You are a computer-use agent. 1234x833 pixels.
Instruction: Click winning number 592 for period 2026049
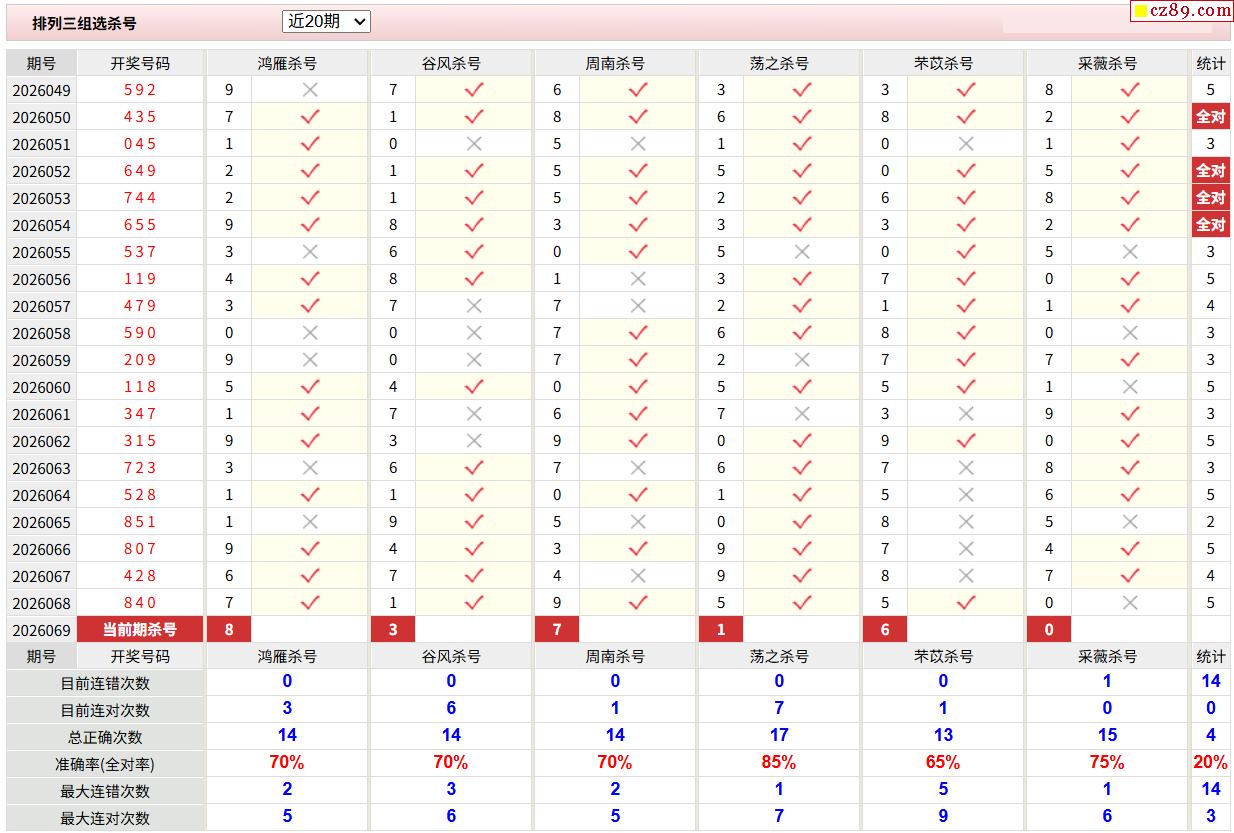pos(140,90)
